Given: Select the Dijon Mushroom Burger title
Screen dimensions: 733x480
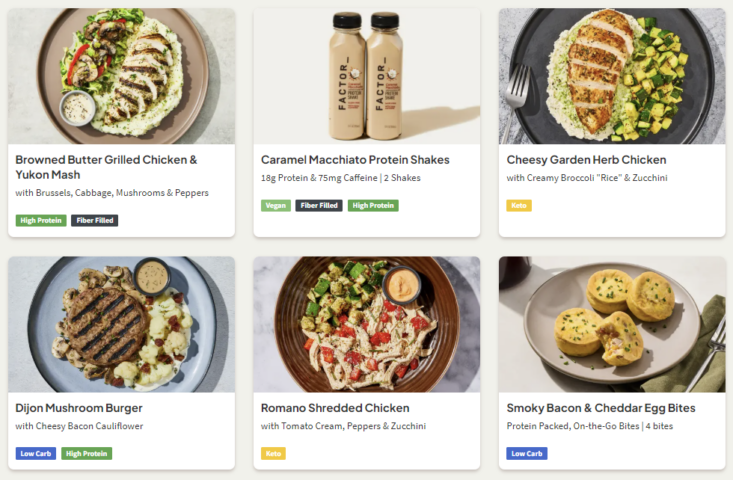Looking at the screenshot, I should (x=79, y=408).
